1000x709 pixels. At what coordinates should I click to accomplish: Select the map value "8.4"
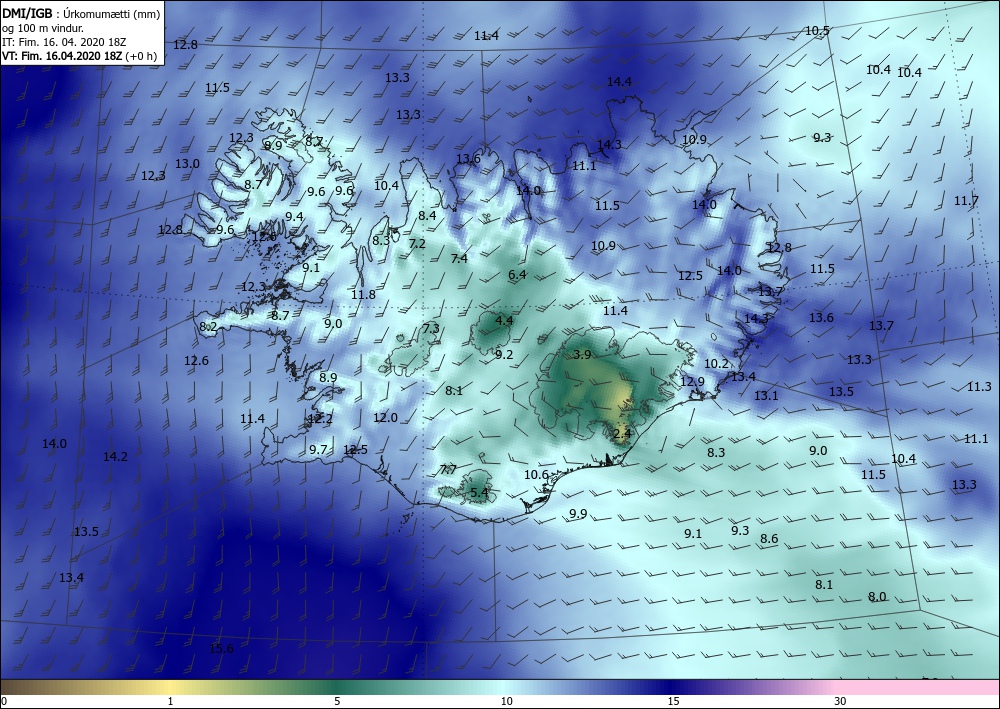[x=427, y=216]
